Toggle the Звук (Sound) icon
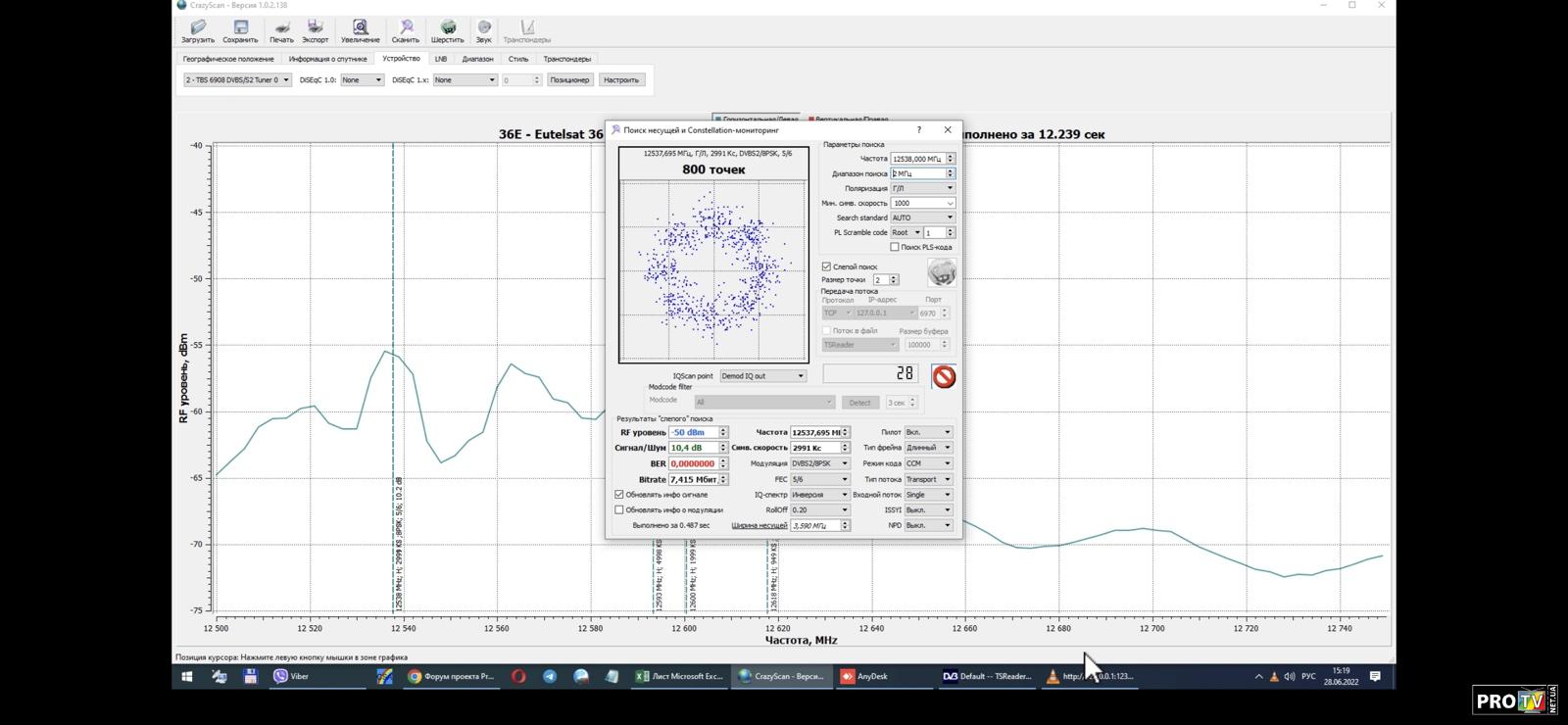The image size is (1568, 725). pyautogui.click(x=483, y=30)
